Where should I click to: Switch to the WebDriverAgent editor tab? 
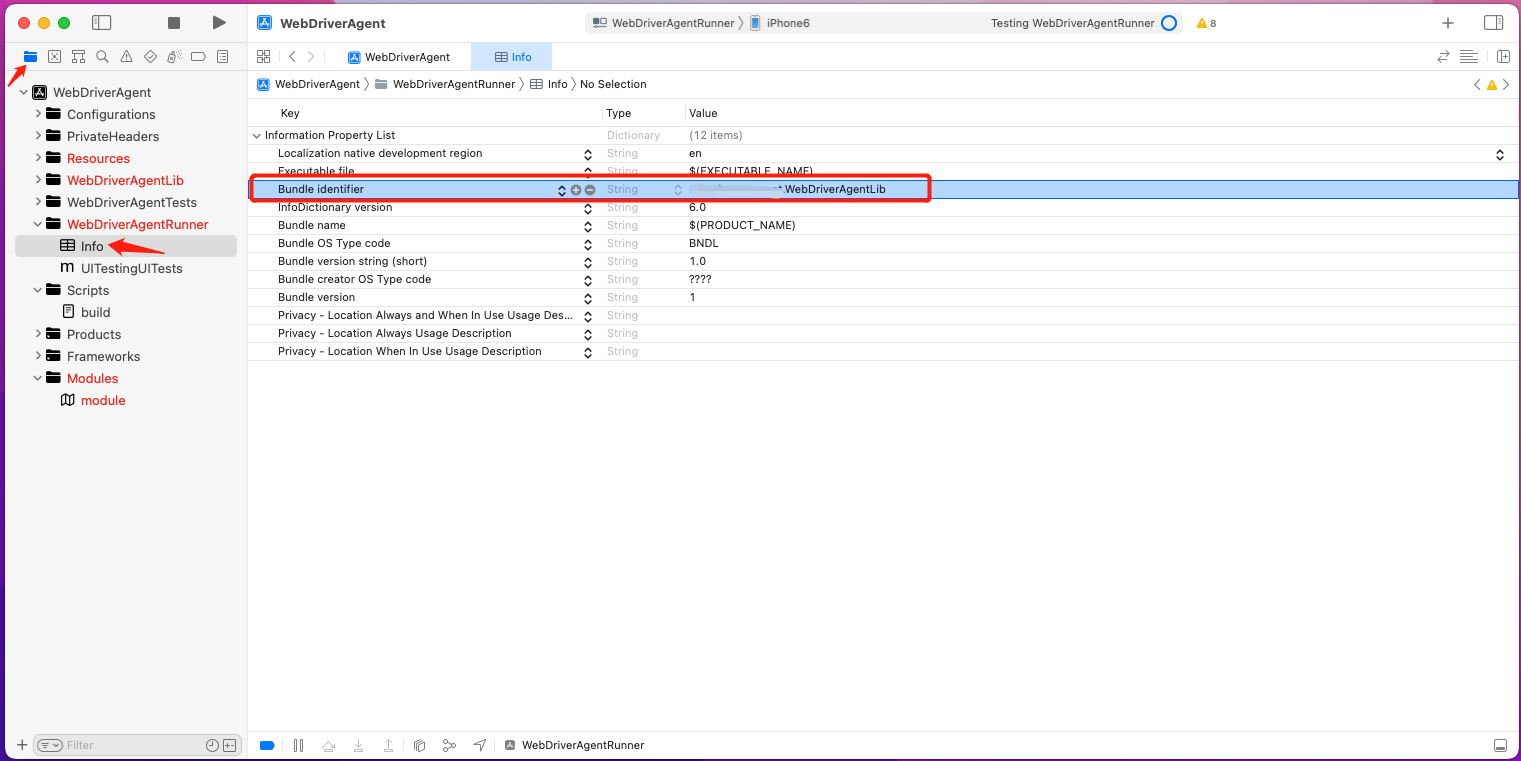point(398,57)
